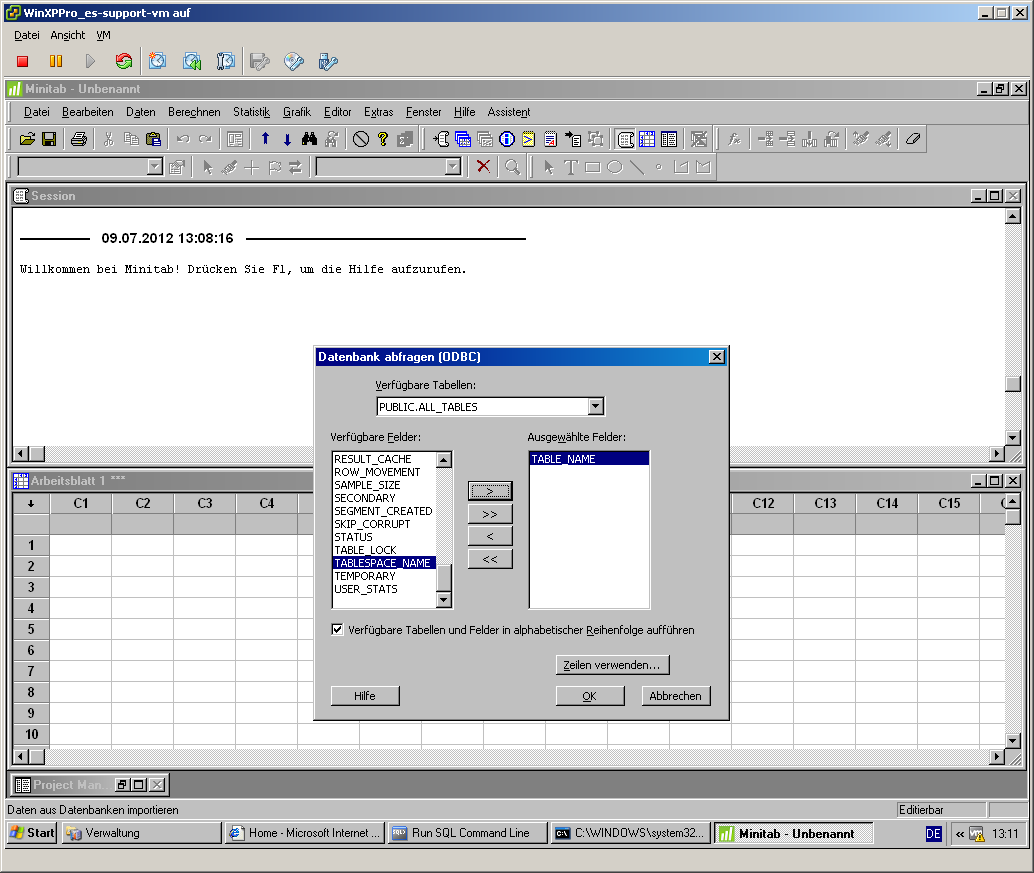Click the DE language indicator in tray
This screenshot has height=873, width=1034.
(933, 834)
